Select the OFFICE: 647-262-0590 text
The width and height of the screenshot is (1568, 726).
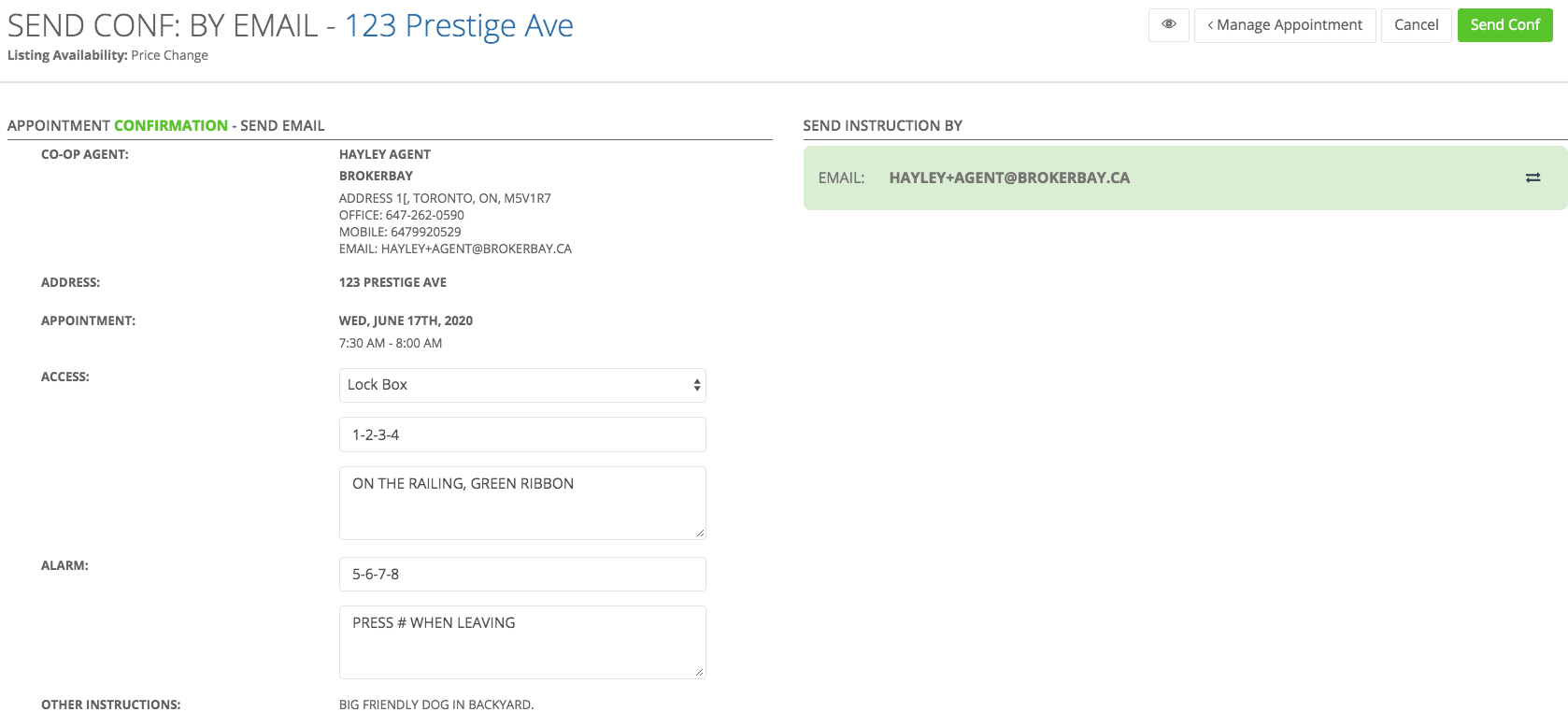tap(402, 215)
